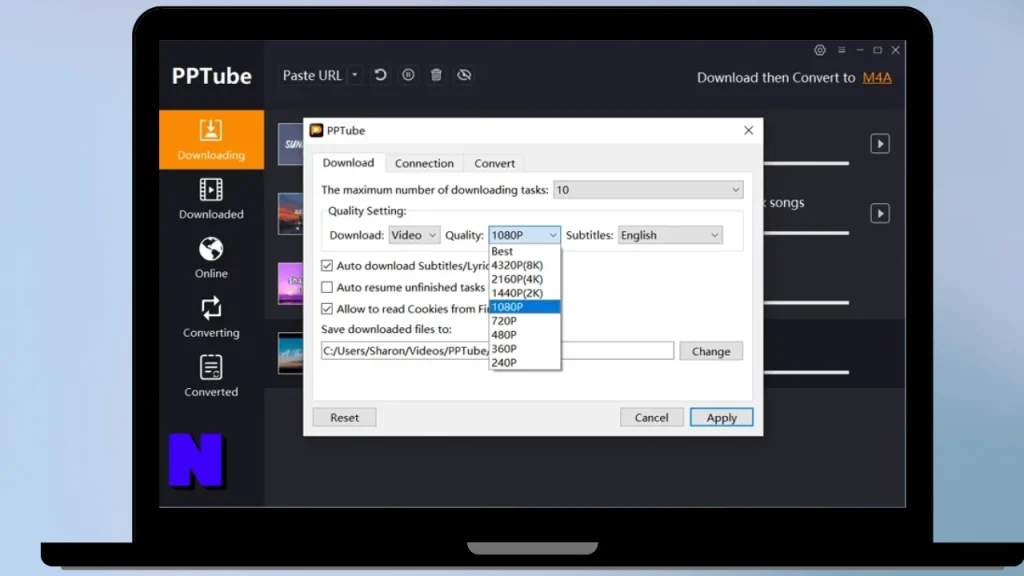
Task: Click play icon beside the songs item
Action: click(880, 214)
